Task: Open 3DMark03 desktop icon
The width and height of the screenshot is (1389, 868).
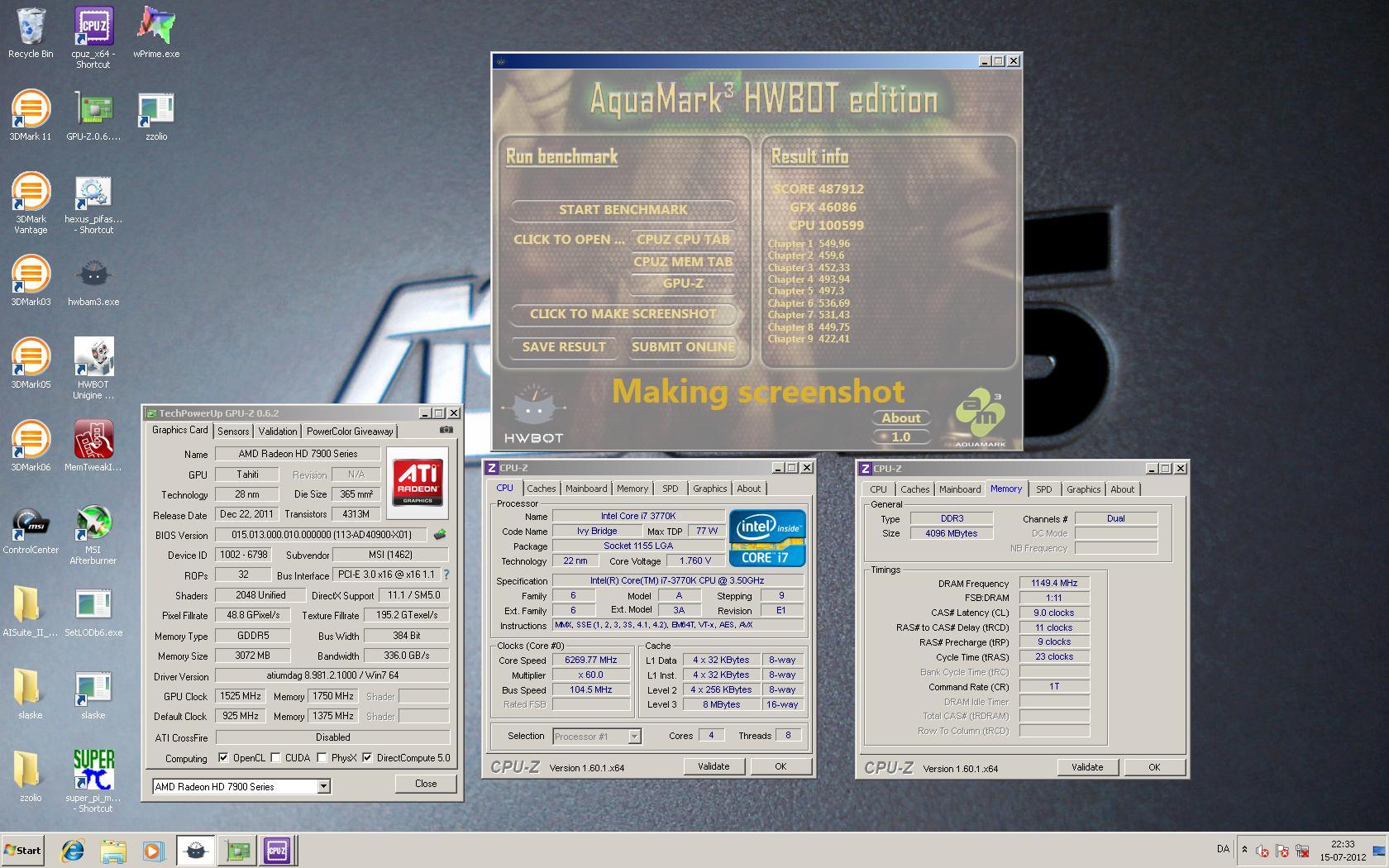Action: click(31, 281)
